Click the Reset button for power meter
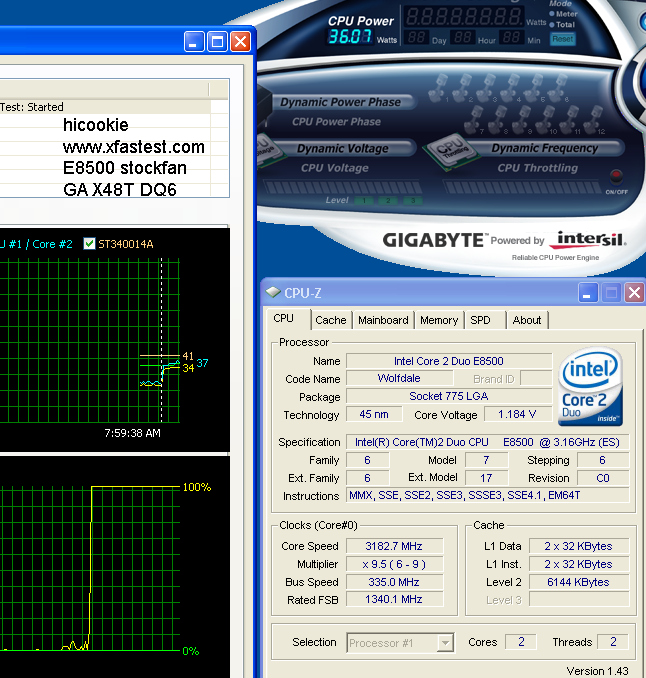Image resolution: width=646 pixels, height=678 pixels. tap(562, 39)
